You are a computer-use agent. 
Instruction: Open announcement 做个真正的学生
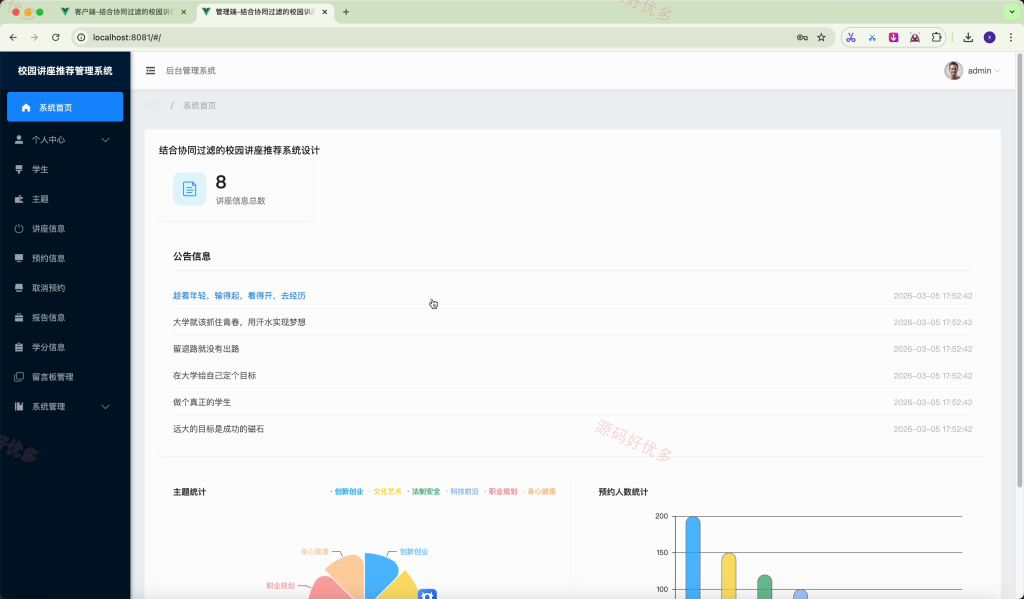pos(202,402)
